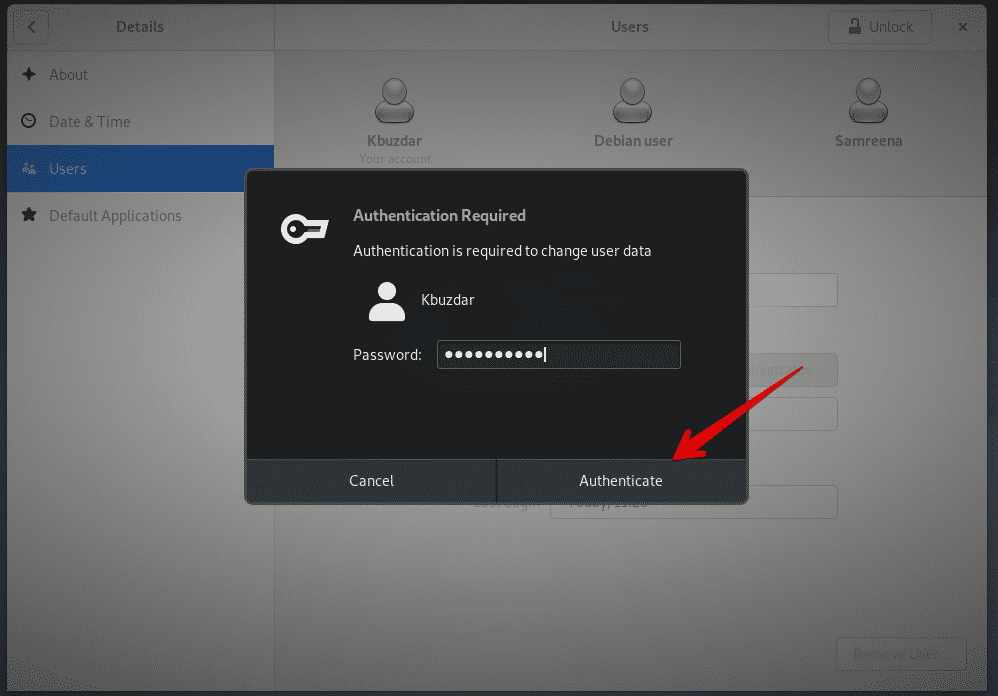The width and height of the screenshot is (998, 696).
Task: Select the About star icon in sidebar
Action: click(29, 75)
